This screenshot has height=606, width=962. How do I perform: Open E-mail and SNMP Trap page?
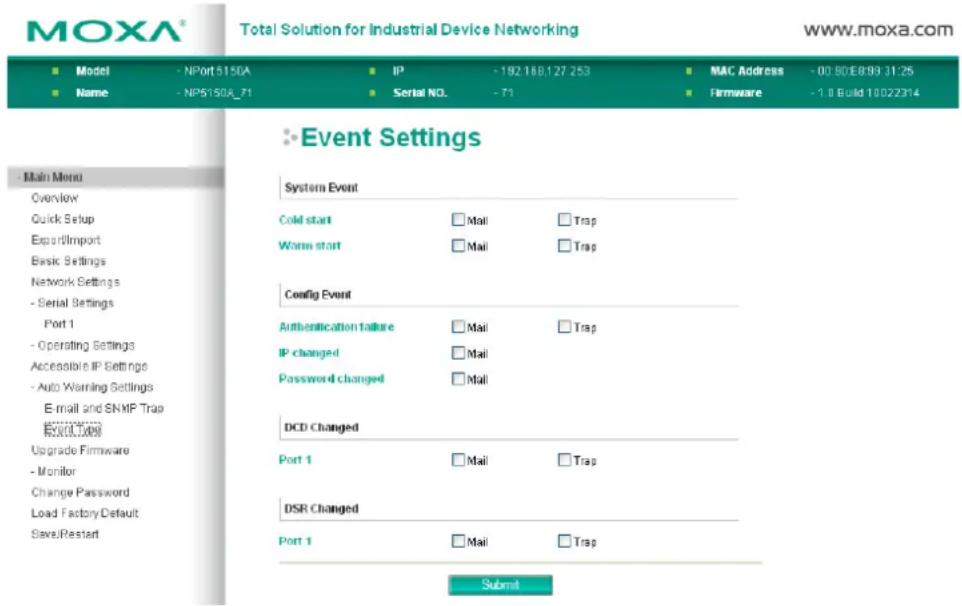[104, 408]
